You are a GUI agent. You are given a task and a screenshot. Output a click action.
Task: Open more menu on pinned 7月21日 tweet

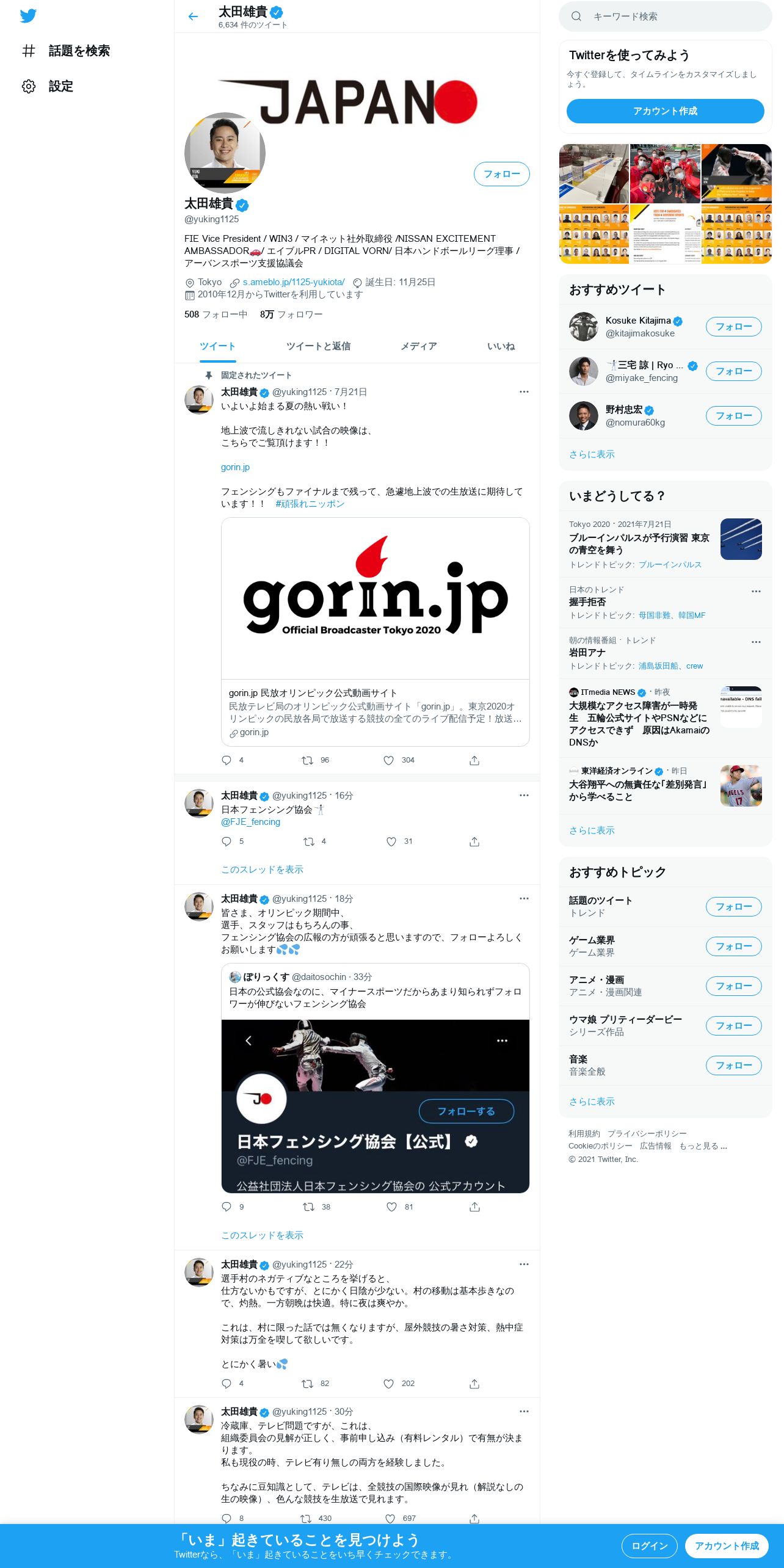pos(524,392)
